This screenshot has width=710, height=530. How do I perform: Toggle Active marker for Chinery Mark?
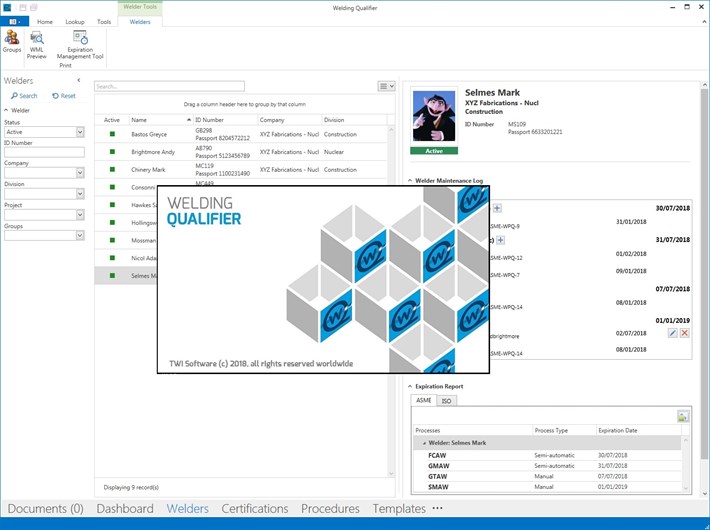tap(112, 169)
